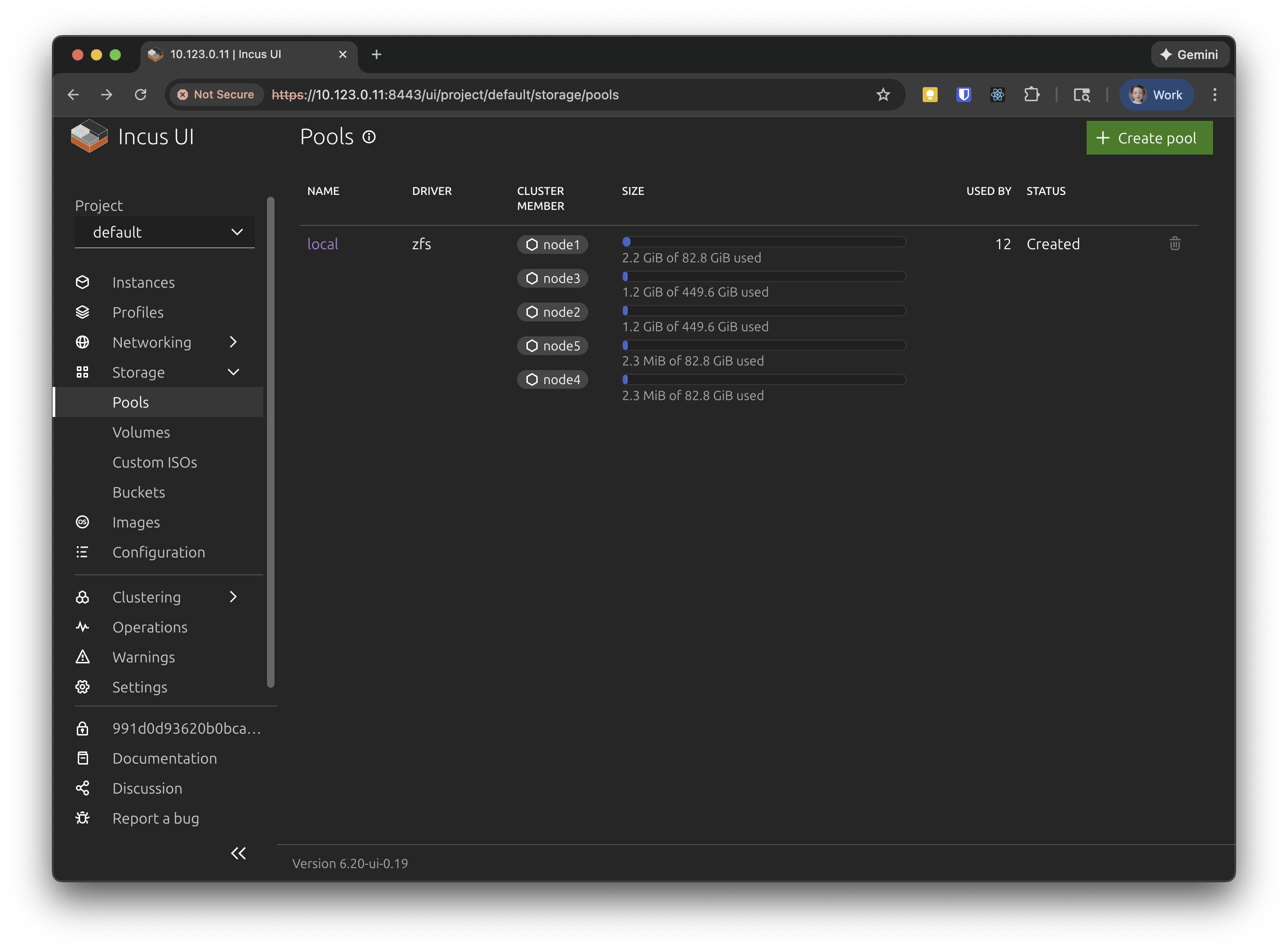Open Instances from the sidebar
Viewport: 1288px width, 951px height.
143,282
